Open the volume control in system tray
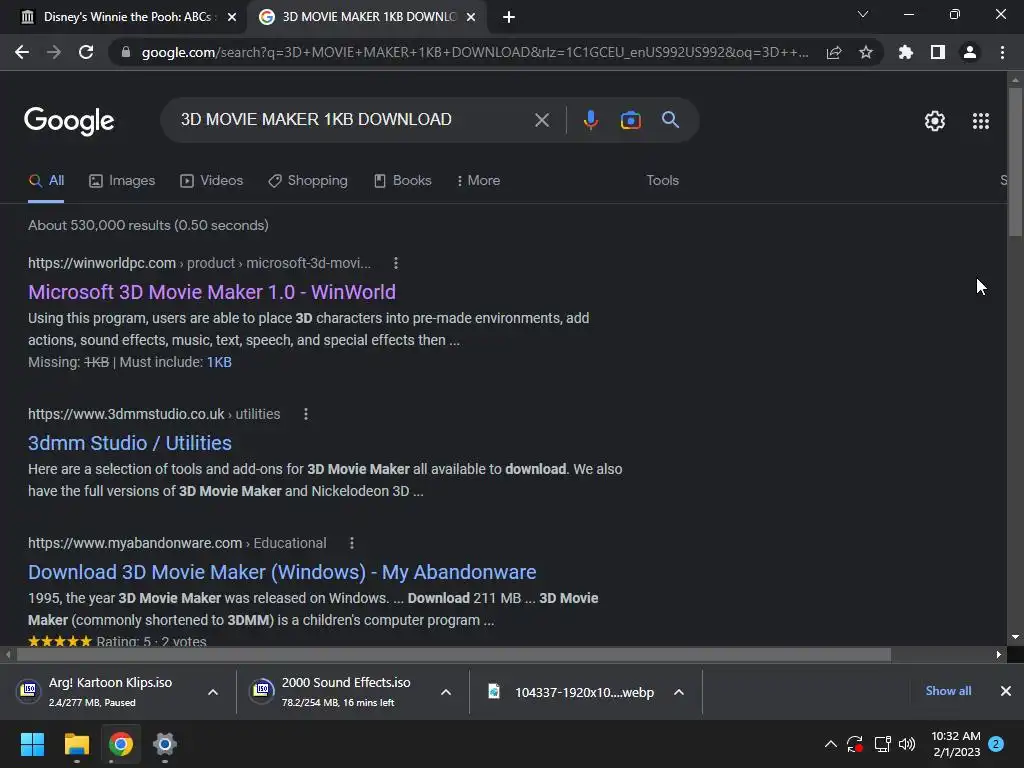The height and width of the screenshot is (768, 1024). [x=906, y=744]
